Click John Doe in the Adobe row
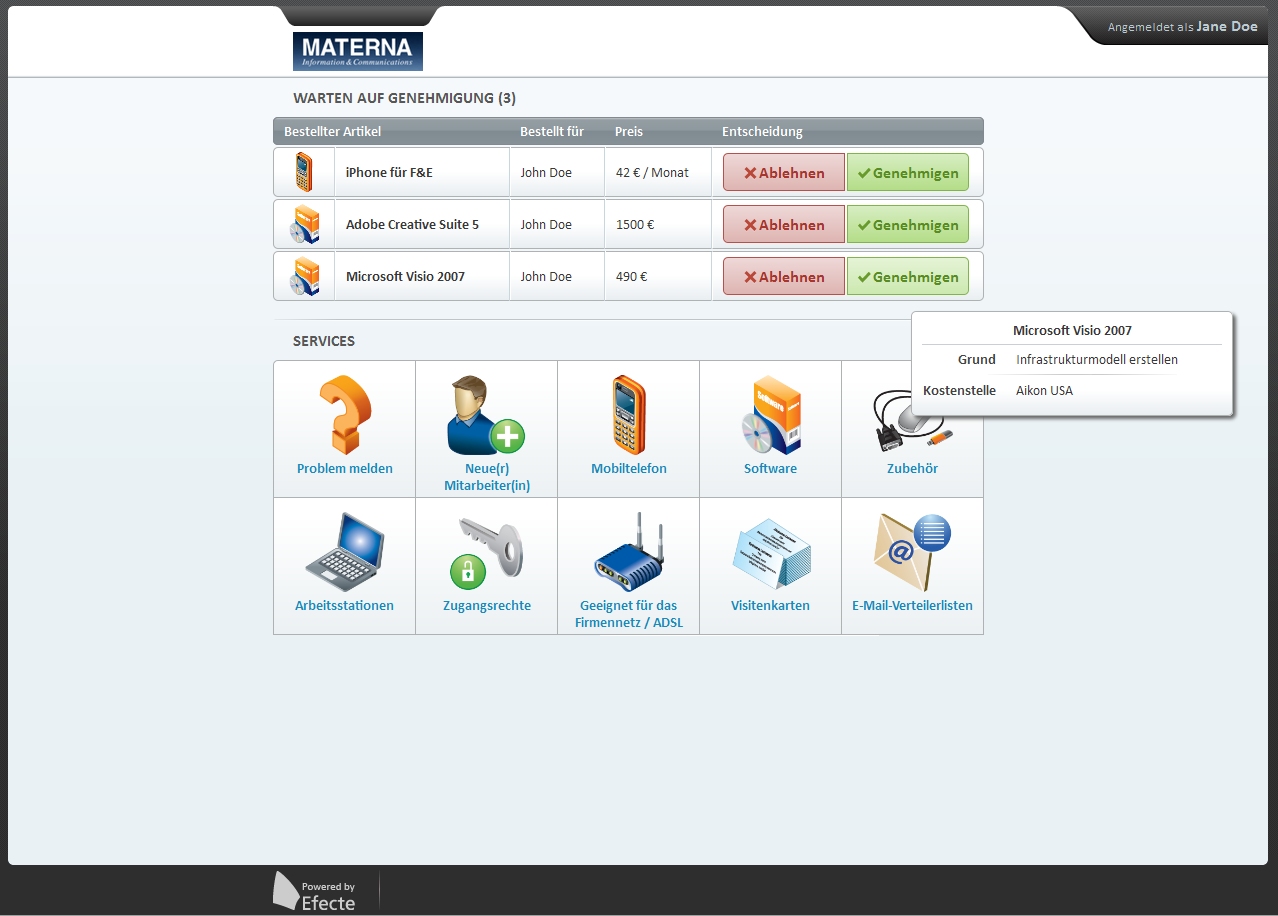Viewport: 1278px width, 916px height. (546, 224)
